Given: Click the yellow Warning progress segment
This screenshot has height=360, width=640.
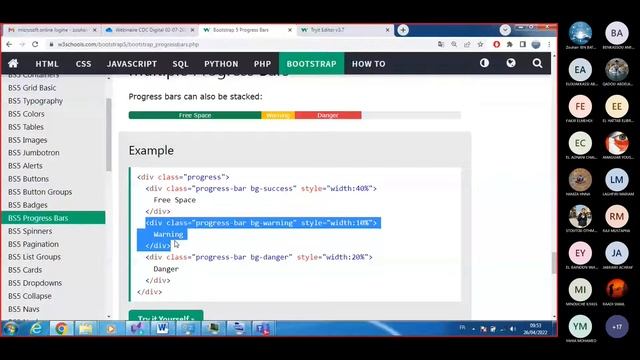Looking at the screenshot, I should pos(278,115).
